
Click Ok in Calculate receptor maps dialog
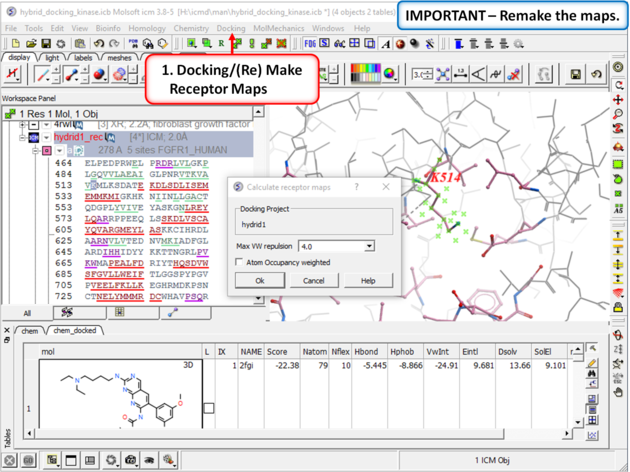259,280
